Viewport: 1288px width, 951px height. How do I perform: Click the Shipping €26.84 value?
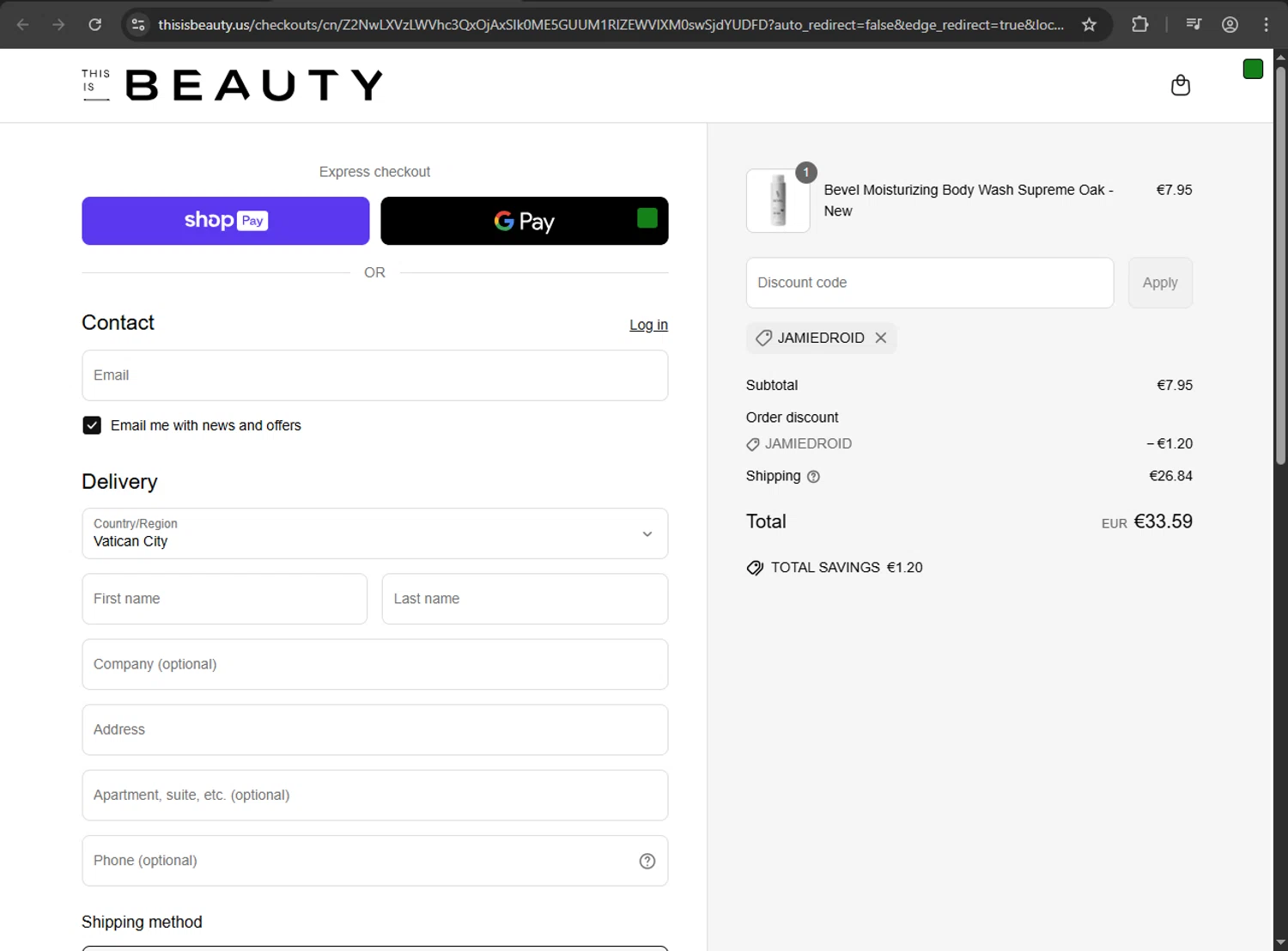pyautogui.click(x=1170, y=476)
